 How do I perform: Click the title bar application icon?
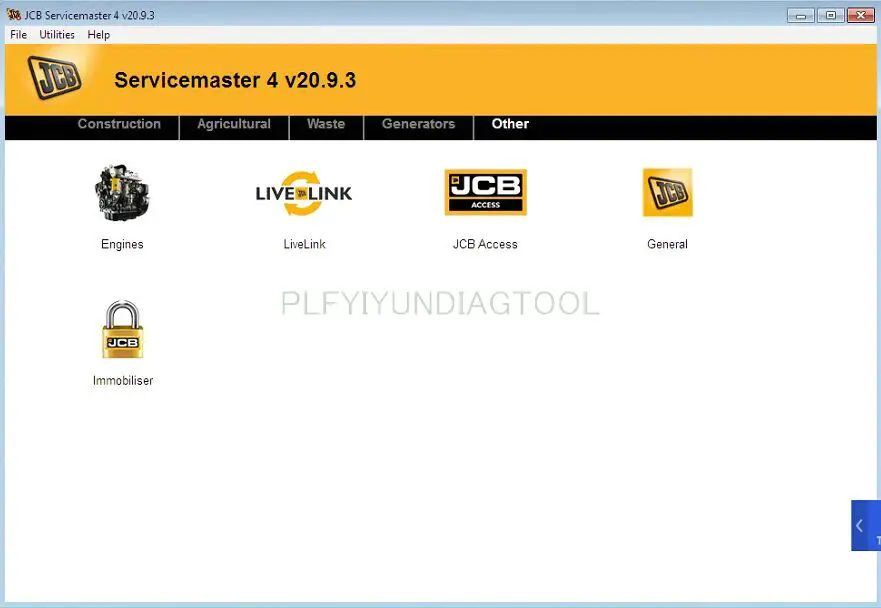click(x=13, y=15)
